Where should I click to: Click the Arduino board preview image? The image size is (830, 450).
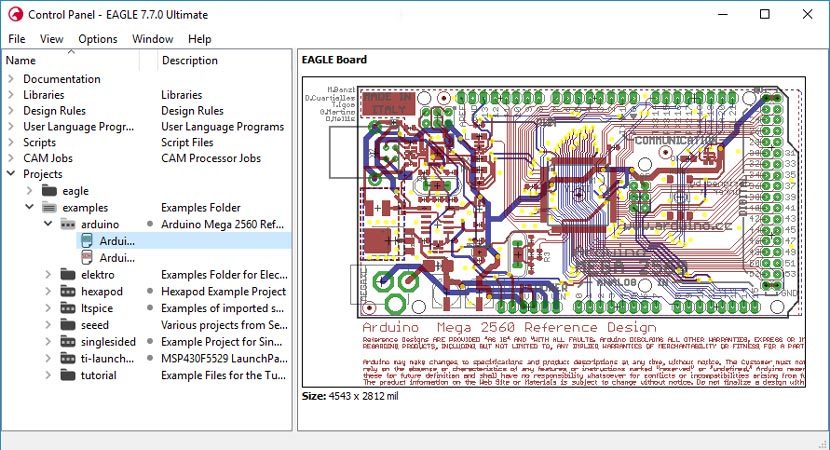[554, 232]
